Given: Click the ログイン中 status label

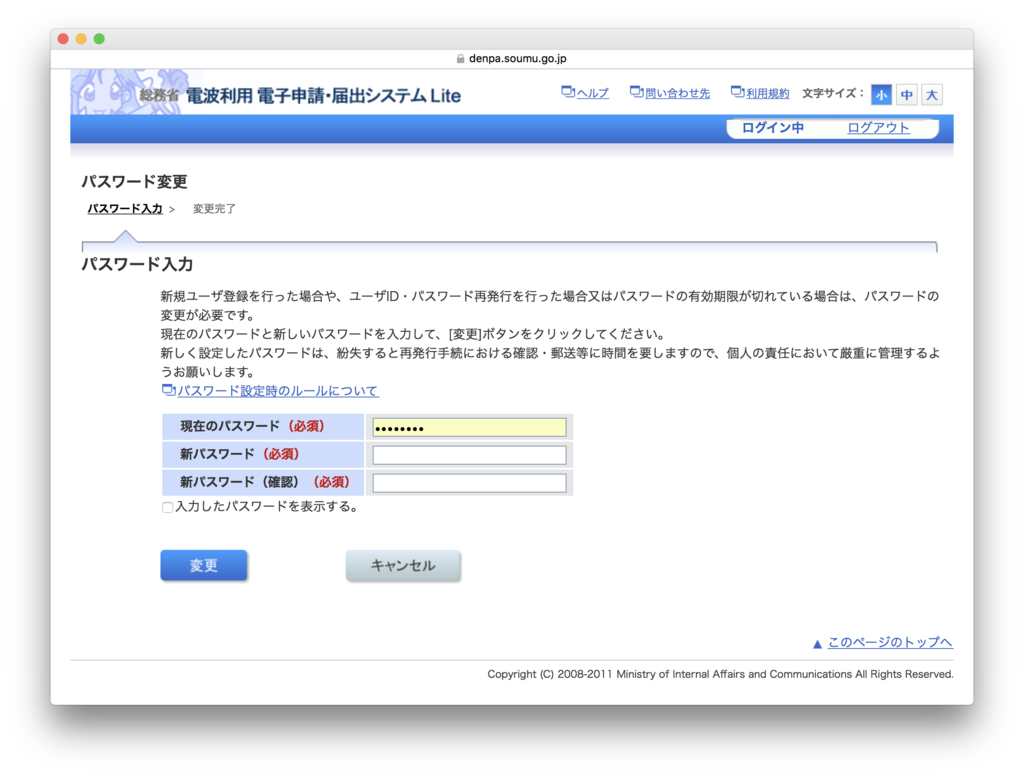Looking at the screenshot, I should tap(773, 128).
